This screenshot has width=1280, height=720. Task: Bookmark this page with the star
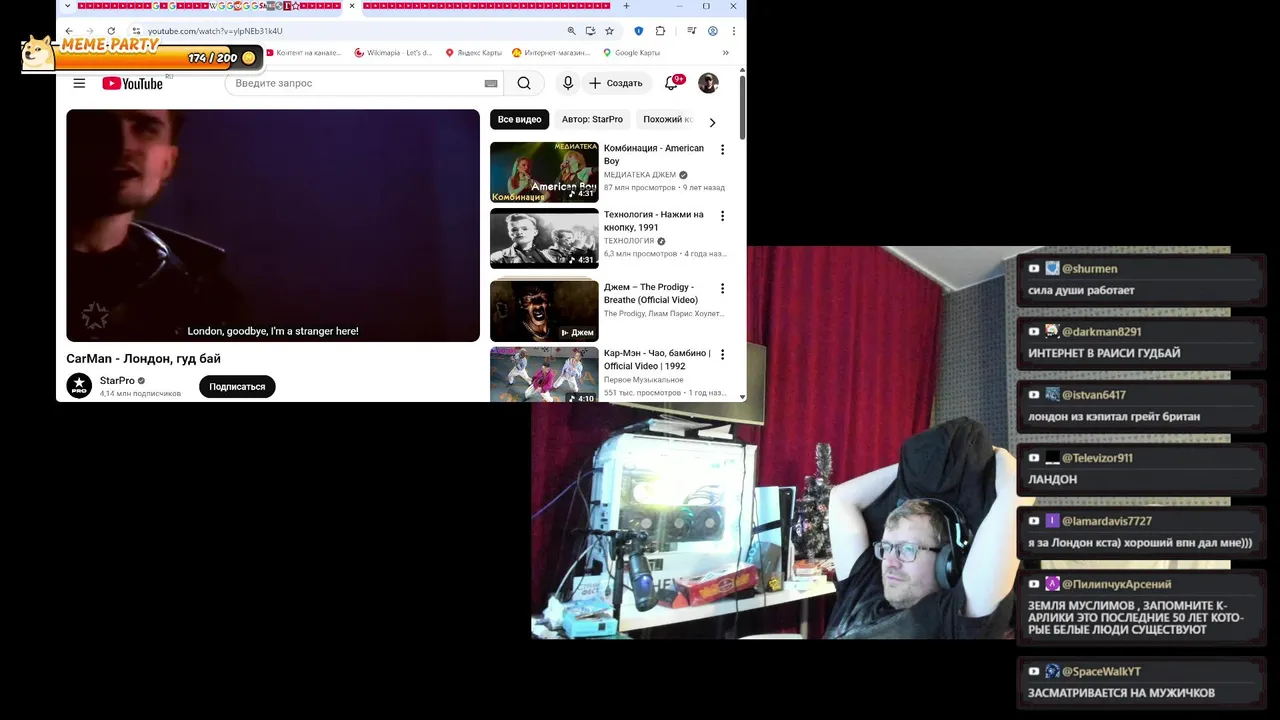(609, 31)
